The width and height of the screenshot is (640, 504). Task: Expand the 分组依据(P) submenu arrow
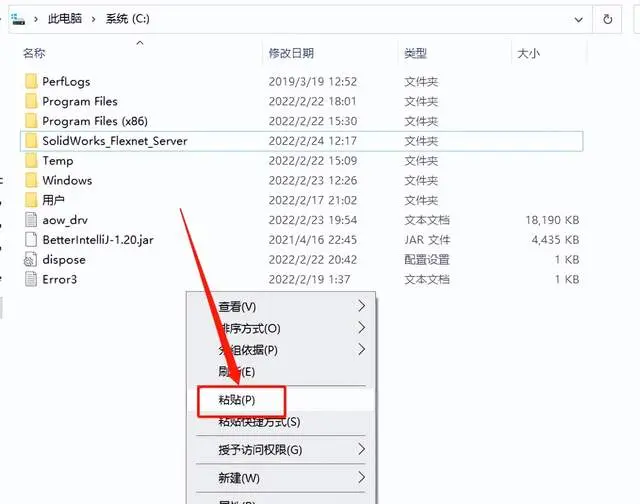[361, 349]
